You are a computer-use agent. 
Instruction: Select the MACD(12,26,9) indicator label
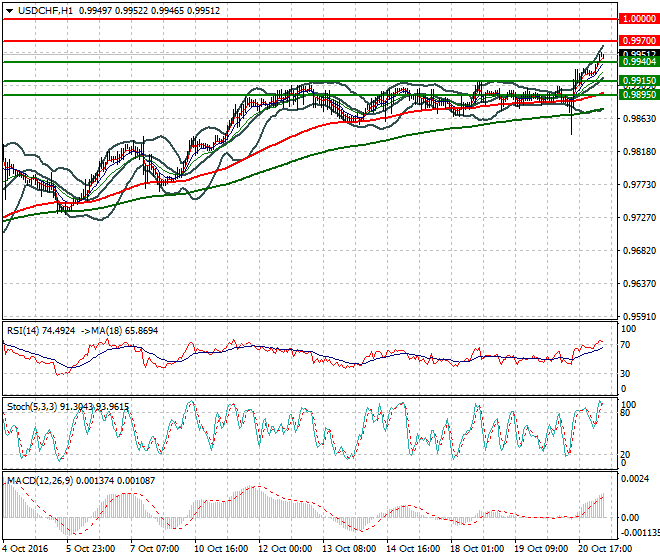[40, 480]
